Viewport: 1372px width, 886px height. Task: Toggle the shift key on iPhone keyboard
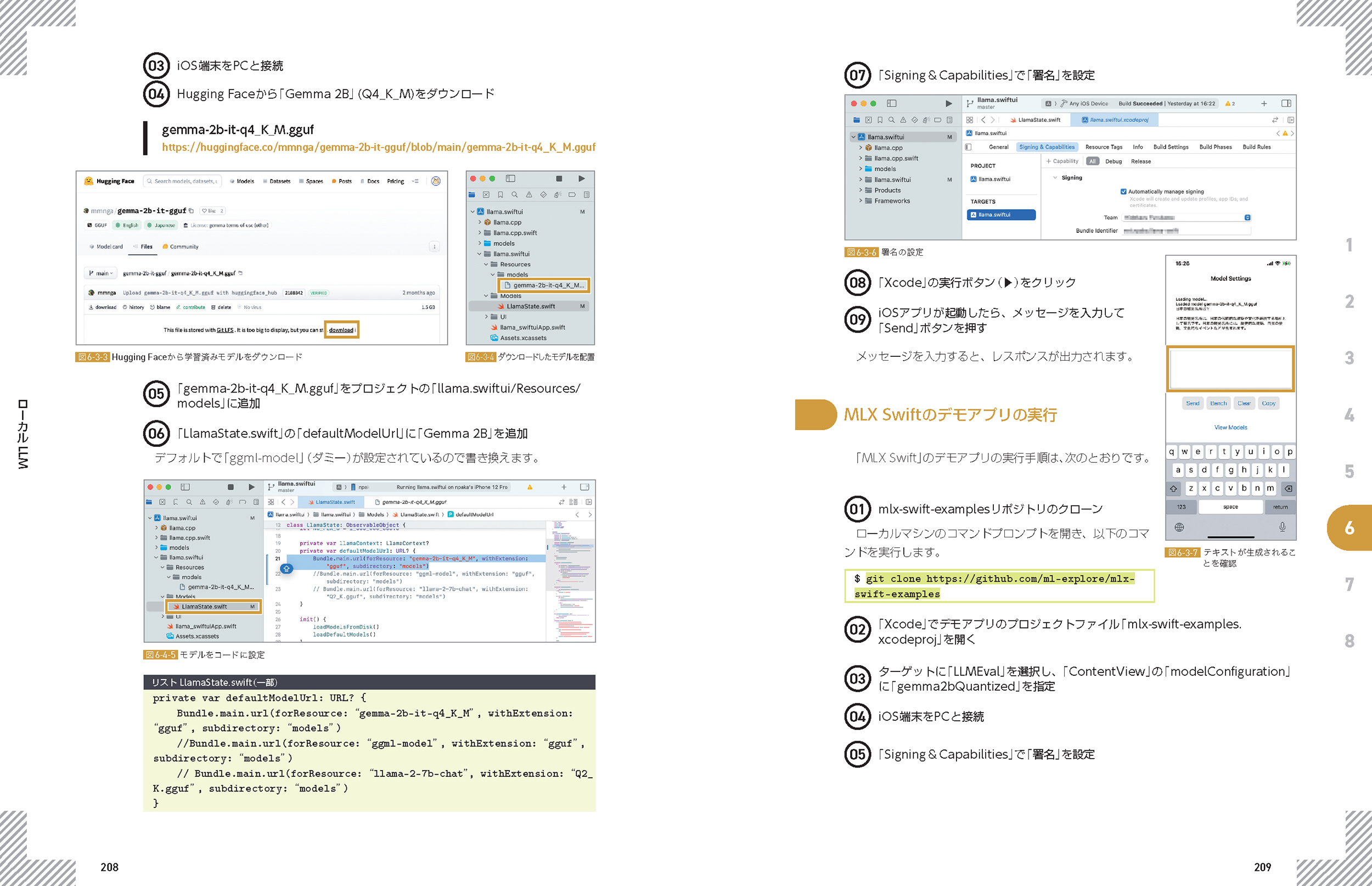[1174, 489]
